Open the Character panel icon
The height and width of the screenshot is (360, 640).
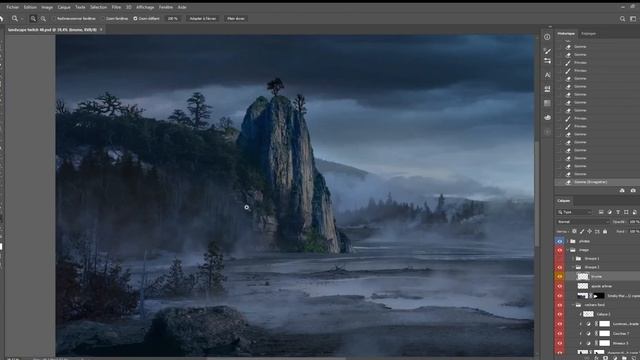pyautogui.click(x=547, y=75)
